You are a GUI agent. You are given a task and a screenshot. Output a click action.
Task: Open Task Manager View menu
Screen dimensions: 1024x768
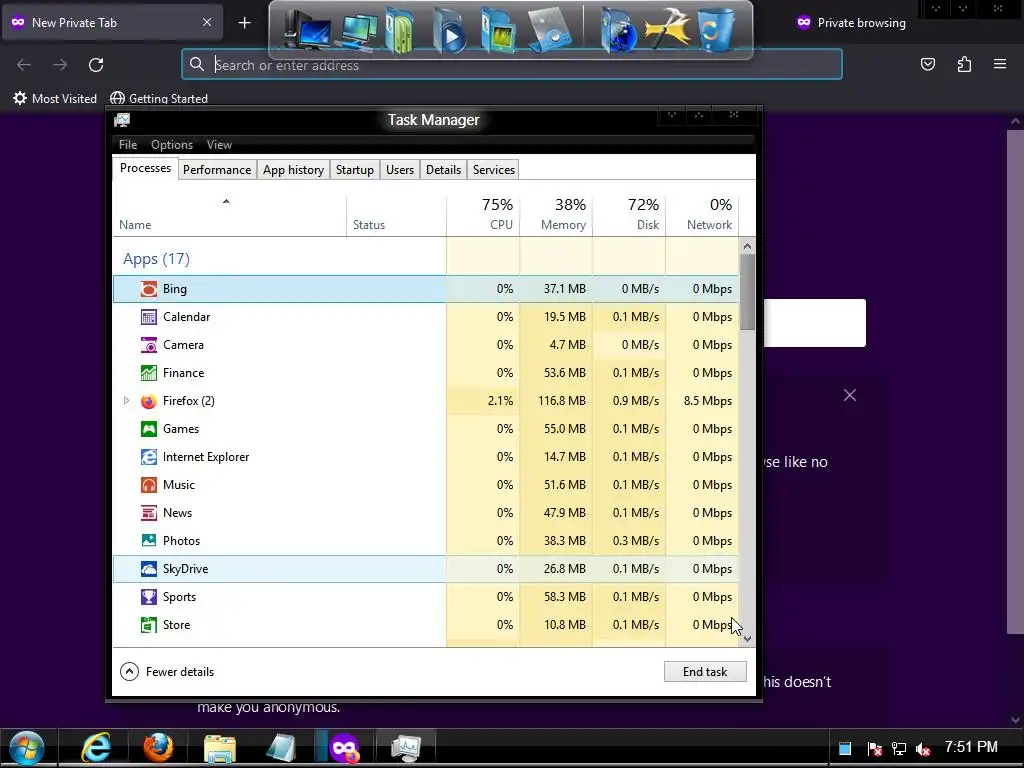tap(219, 145)
